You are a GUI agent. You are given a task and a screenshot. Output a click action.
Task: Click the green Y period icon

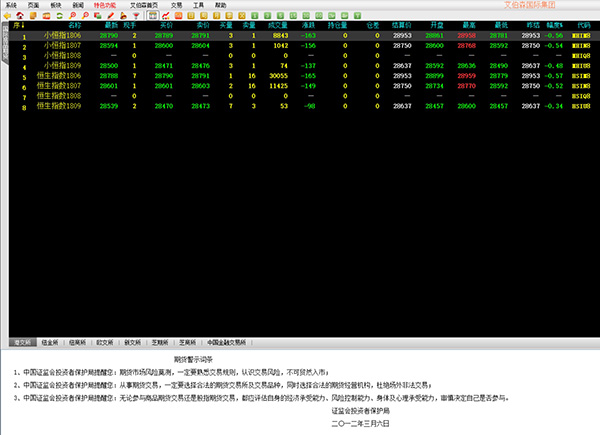(357, 16)
